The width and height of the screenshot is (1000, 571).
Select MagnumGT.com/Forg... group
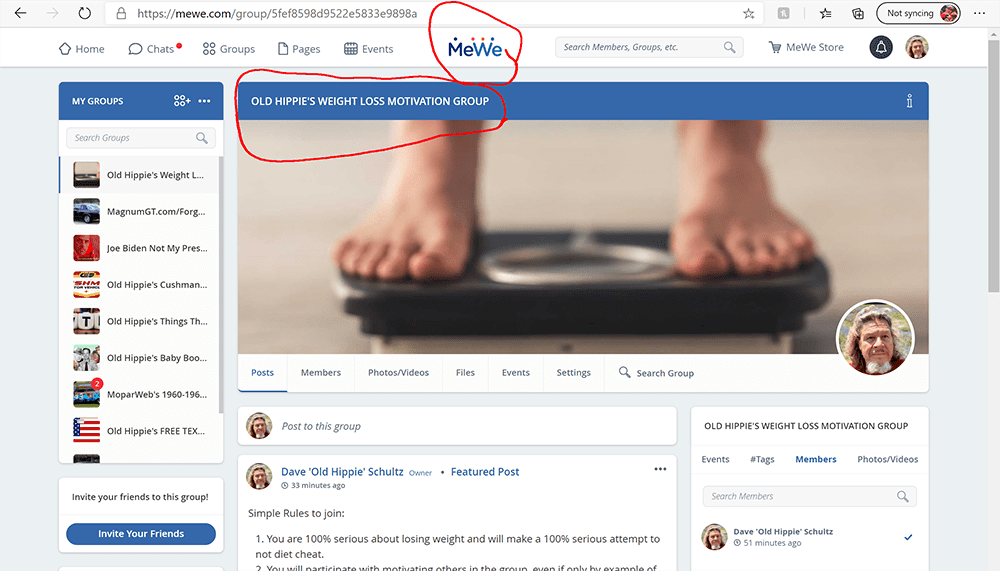coord(140,211)
